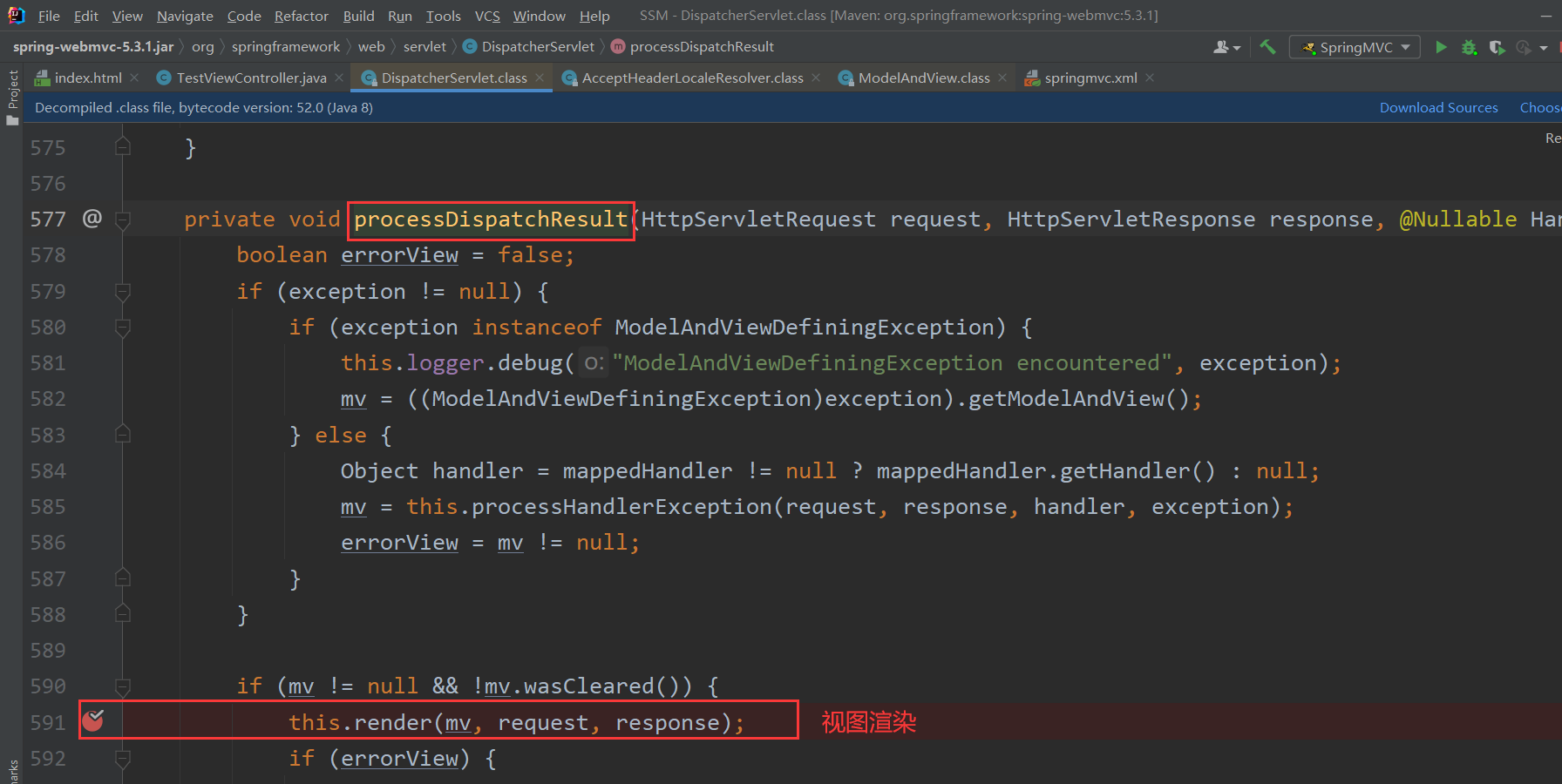Close the TestViewController.java tab

coord(339,78)
